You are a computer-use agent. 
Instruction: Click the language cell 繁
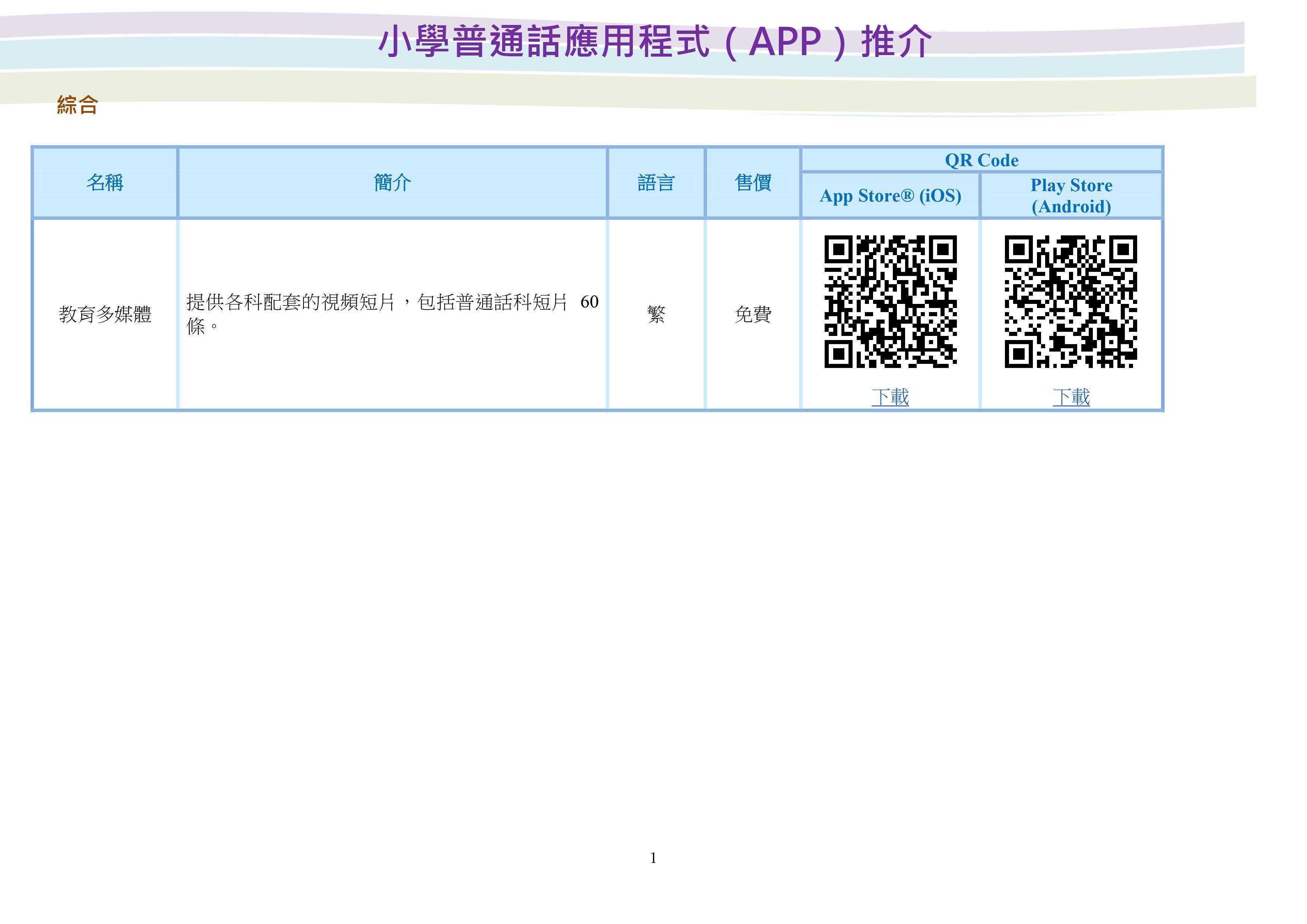click(656, 314)
